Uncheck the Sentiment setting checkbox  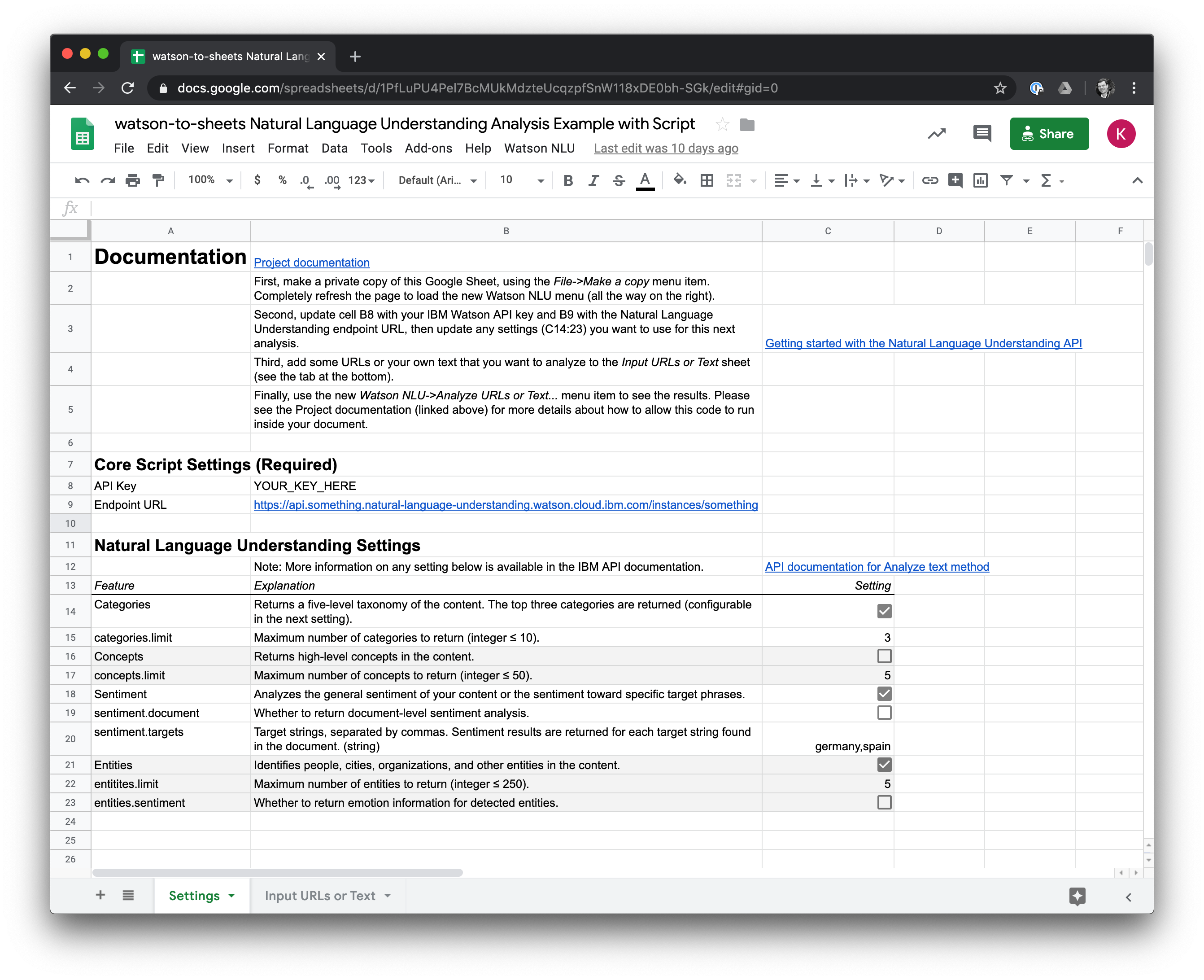pyautogui.click(x=884, y=694)
